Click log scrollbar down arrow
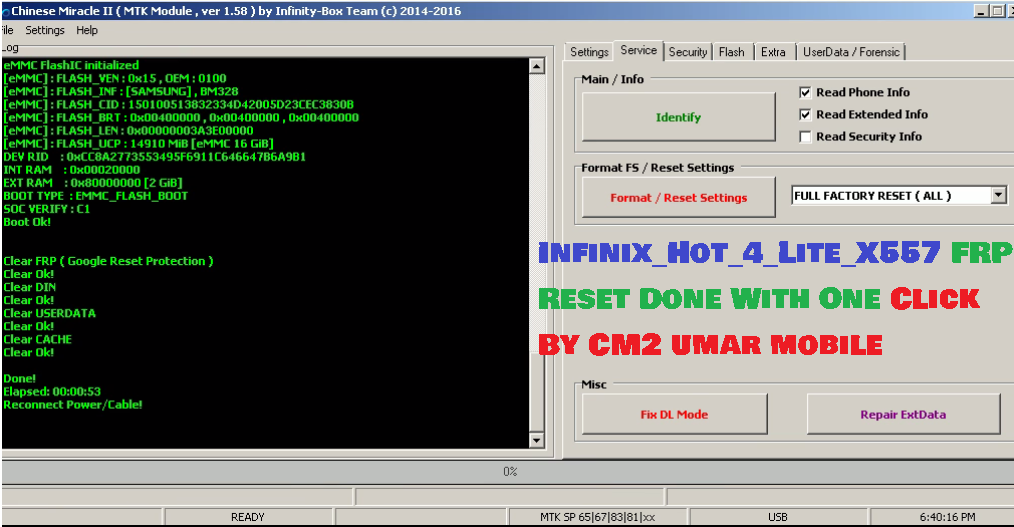This screenshot has height=527, width=1014. [x=536, y=440]
